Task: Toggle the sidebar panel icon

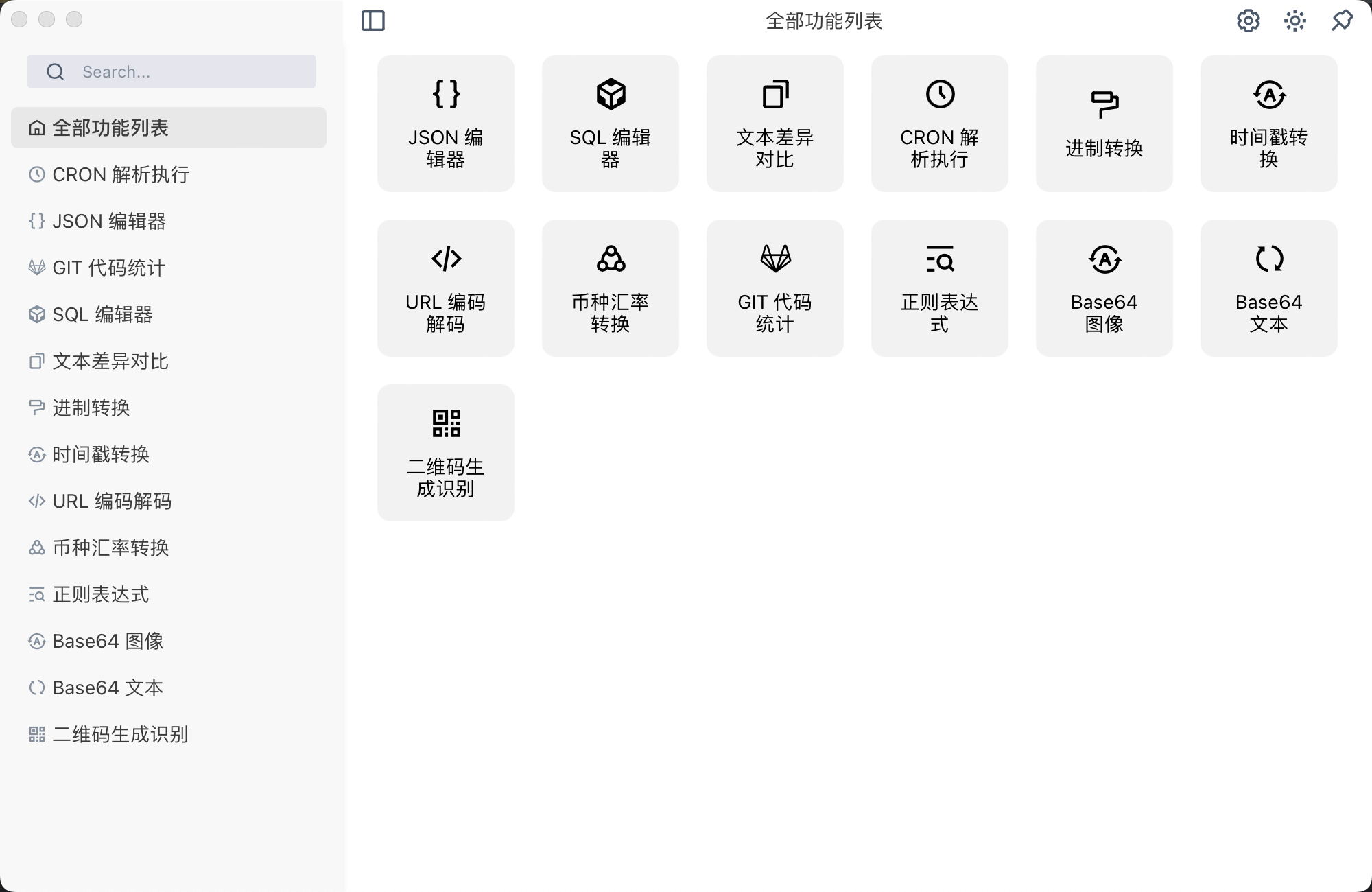Action: [373, 21]
